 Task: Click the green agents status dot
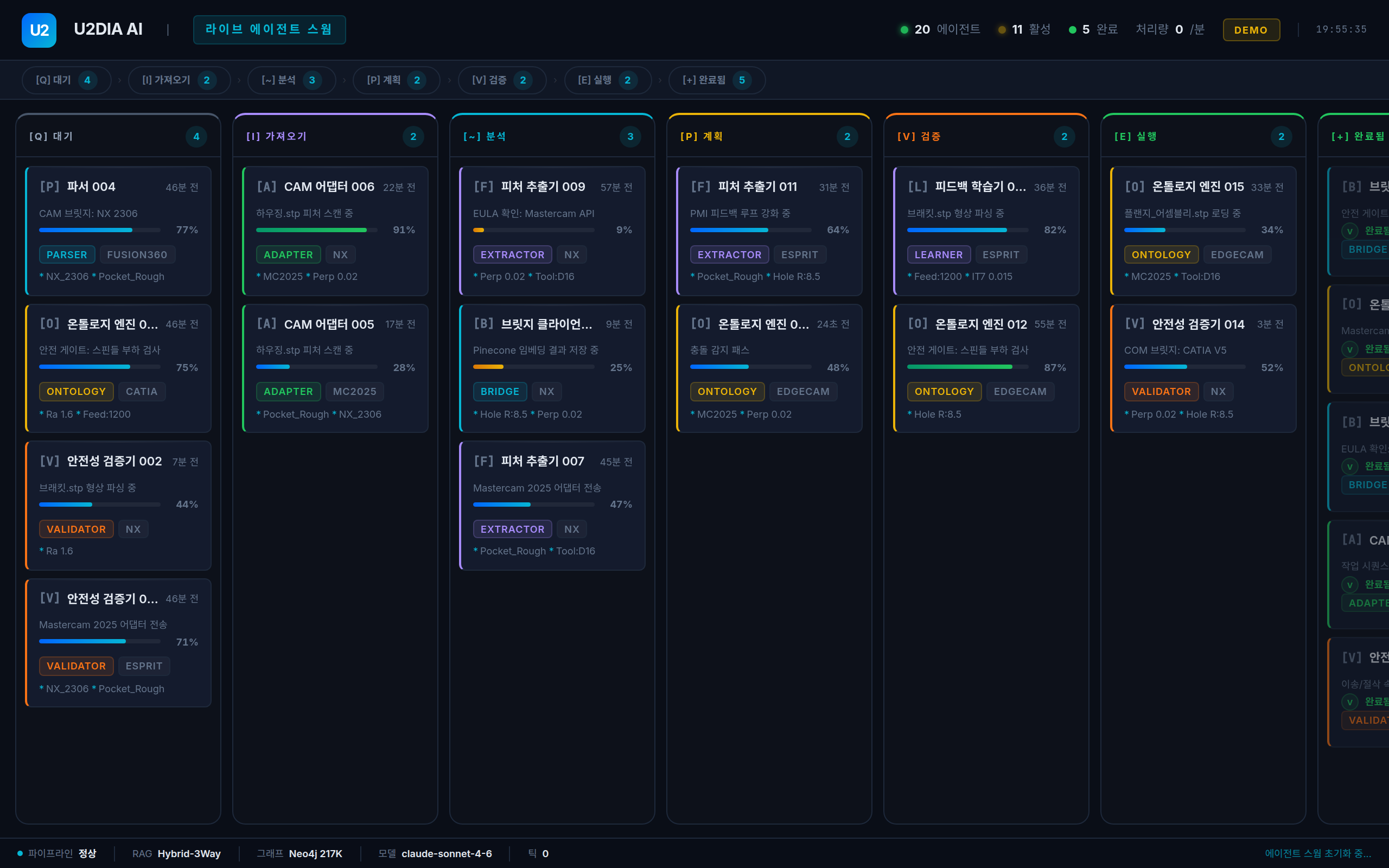pyautogui.click(x=904, y=30)
